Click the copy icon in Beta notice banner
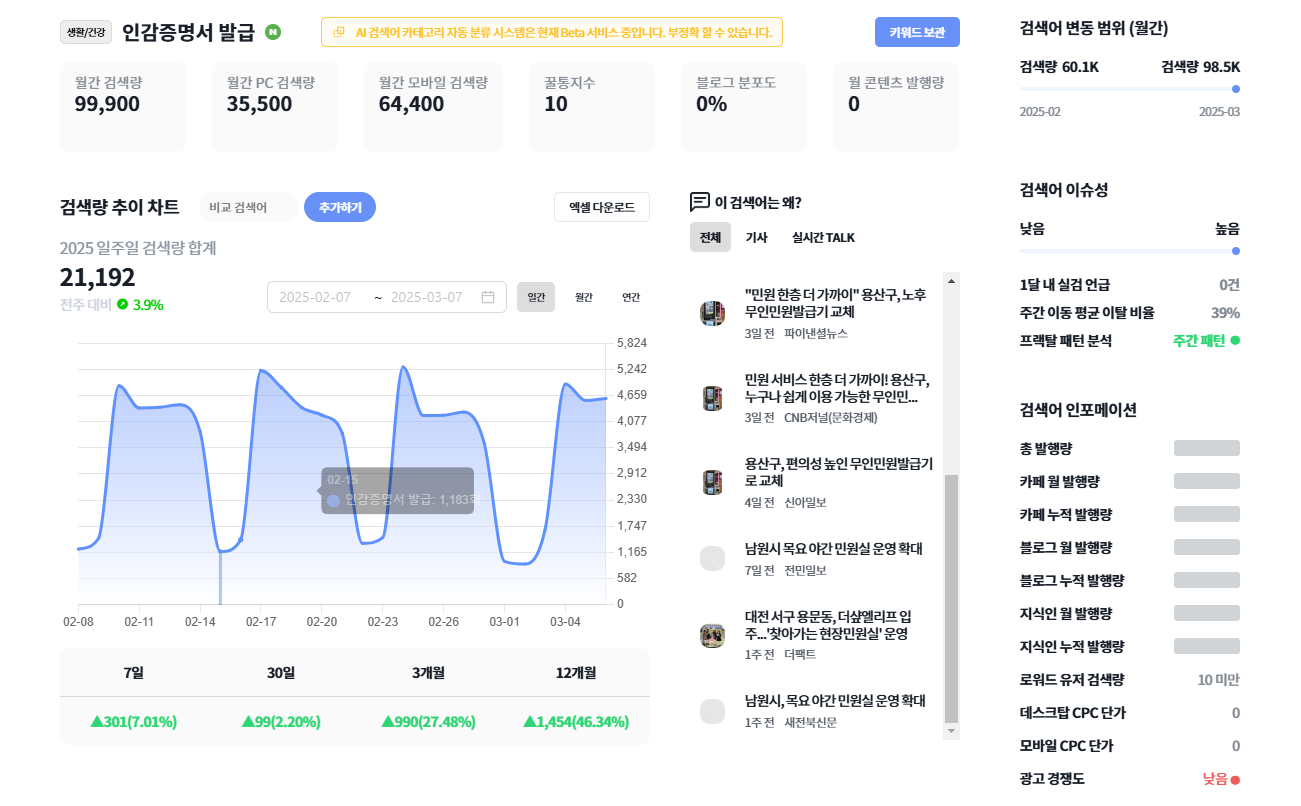 click(339, 32)
